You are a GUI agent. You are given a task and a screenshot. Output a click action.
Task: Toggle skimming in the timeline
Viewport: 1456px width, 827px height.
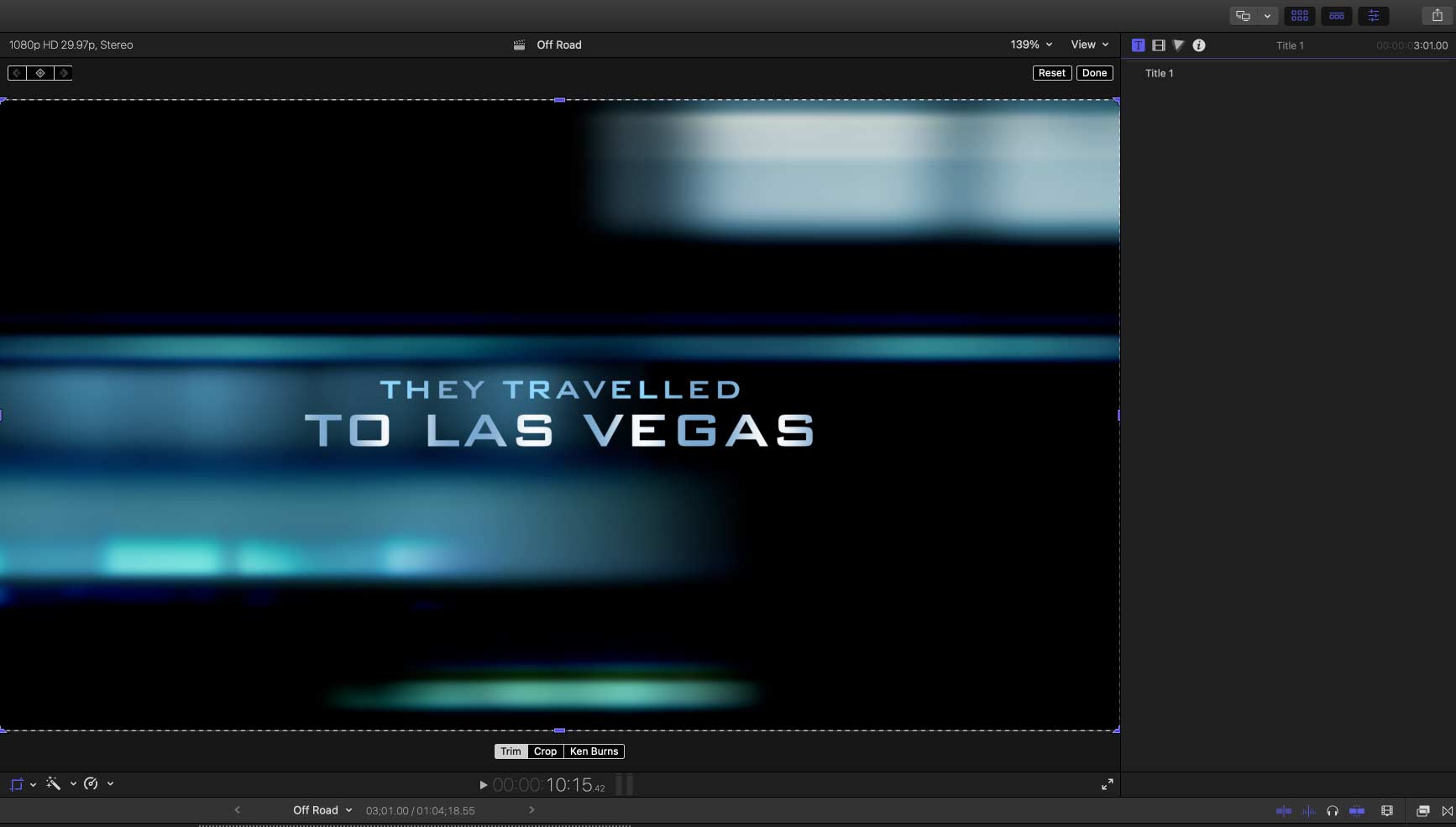(1284, 811)
